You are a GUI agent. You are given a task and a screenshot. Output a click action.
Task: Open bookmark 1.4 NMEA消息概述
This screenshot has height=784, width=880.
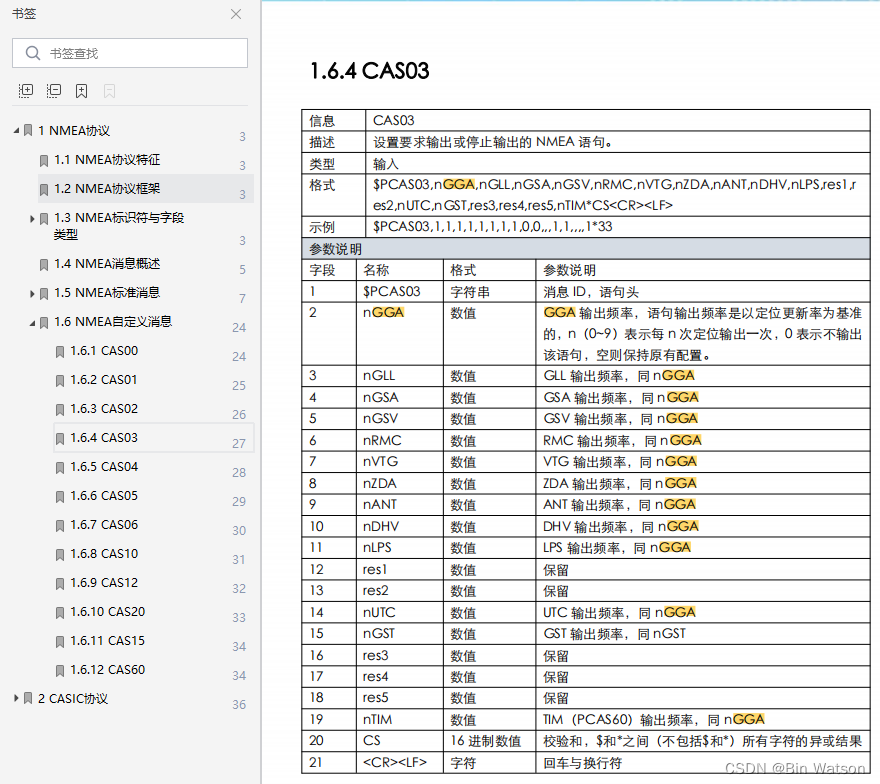click(x=107, y=264)
